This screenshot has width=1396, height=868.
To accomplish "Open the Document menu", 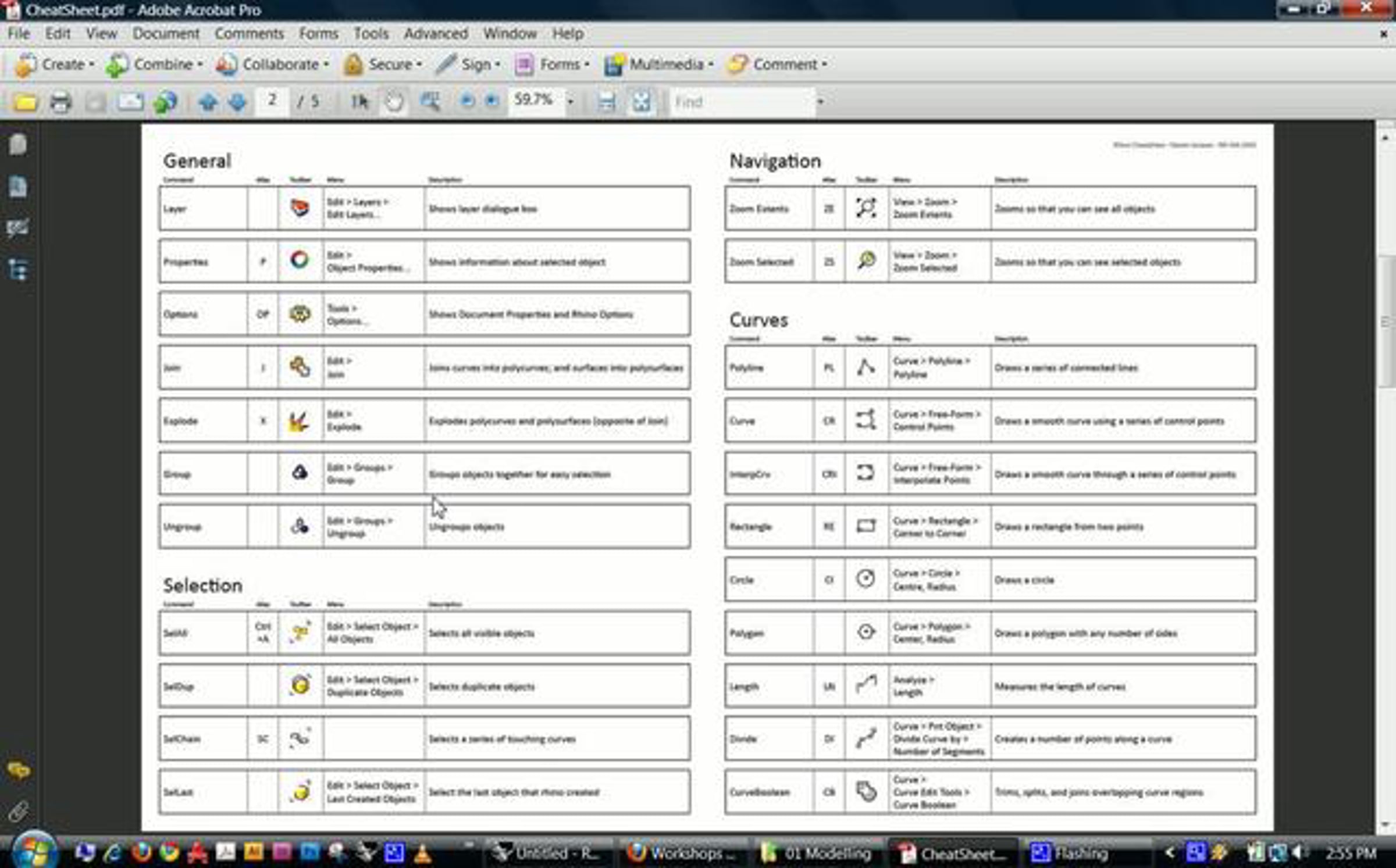I will pos(166,34).
